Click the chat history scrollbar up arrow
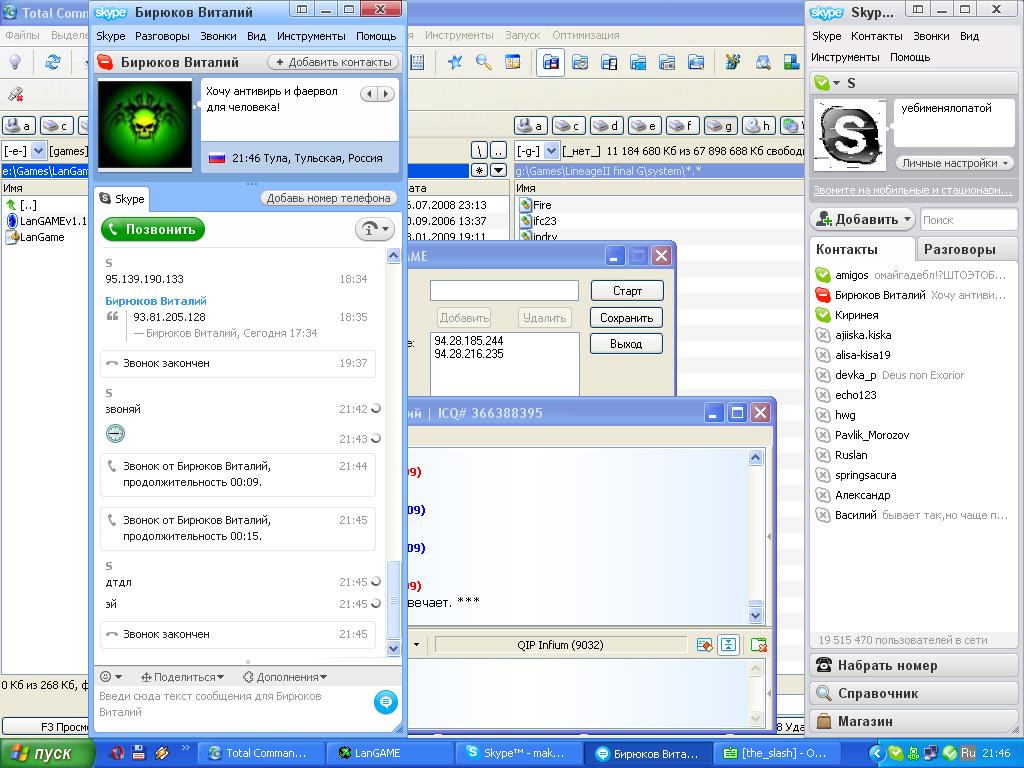1024x768 pixels. pyautogui.click(x=393, y=256)
